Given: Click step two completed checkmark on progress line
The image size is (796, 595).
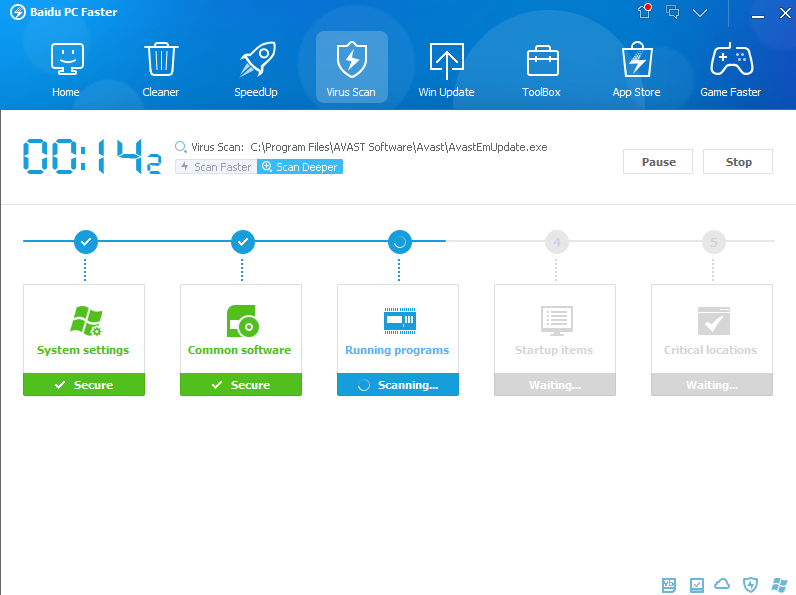Looking at the screenshot, I should 243,242.
